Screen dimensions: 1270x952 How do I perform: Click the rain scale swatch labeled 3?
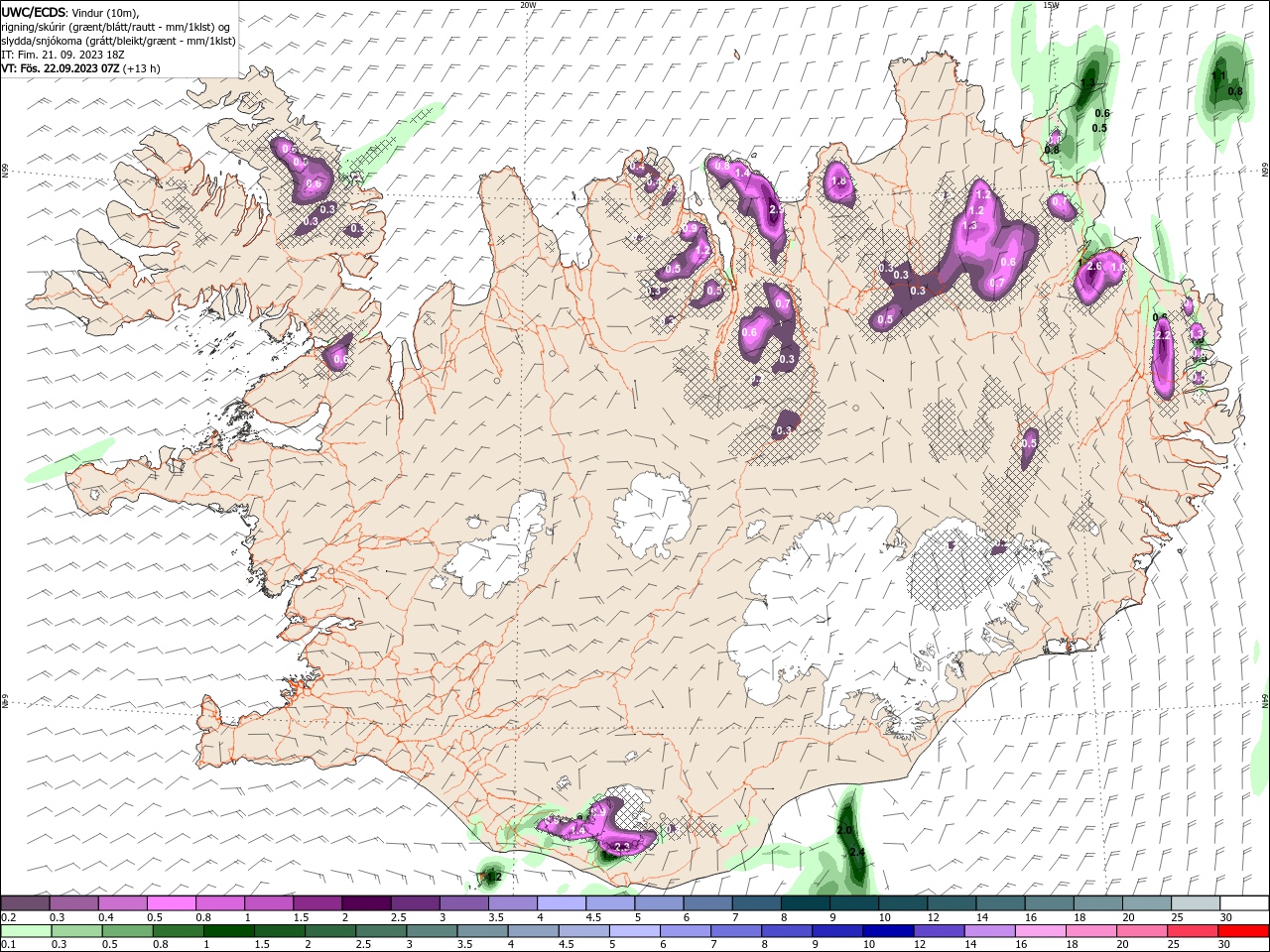click(x=432, y=931)
